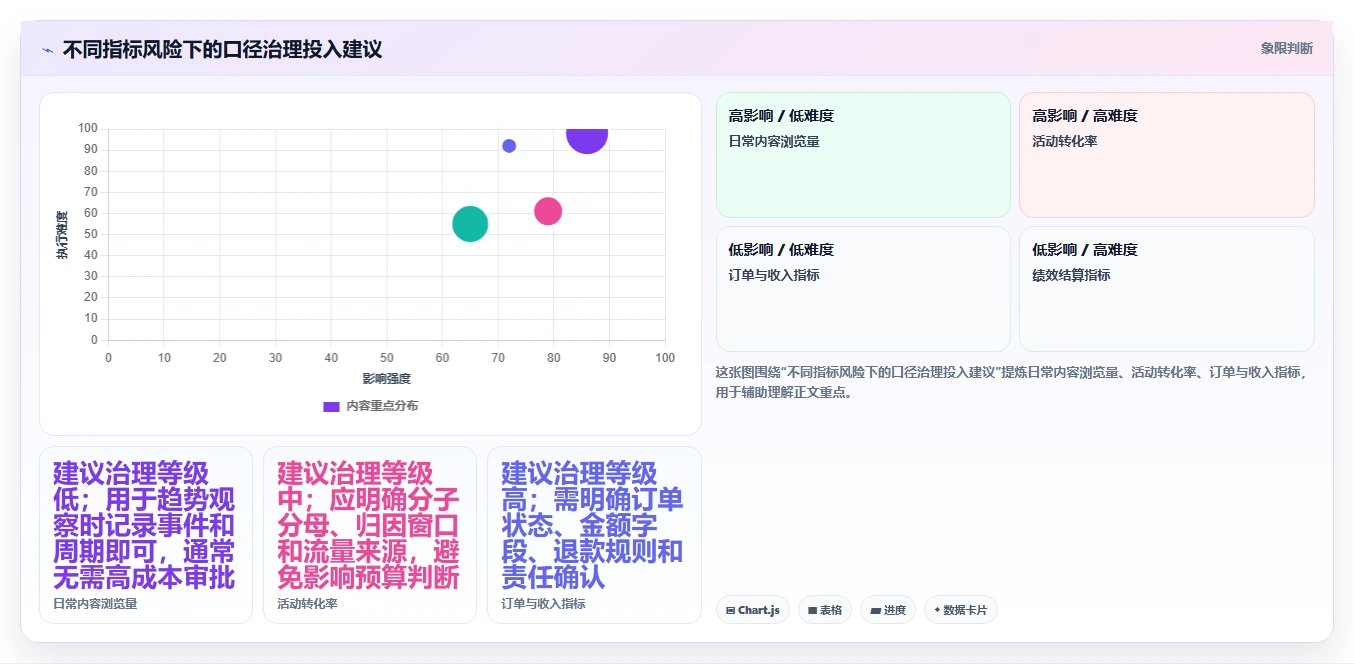Open the 低影响 / 低难度 quadrant card
This screenshot has width=1354, height=664.
click(x=863, y=289)
